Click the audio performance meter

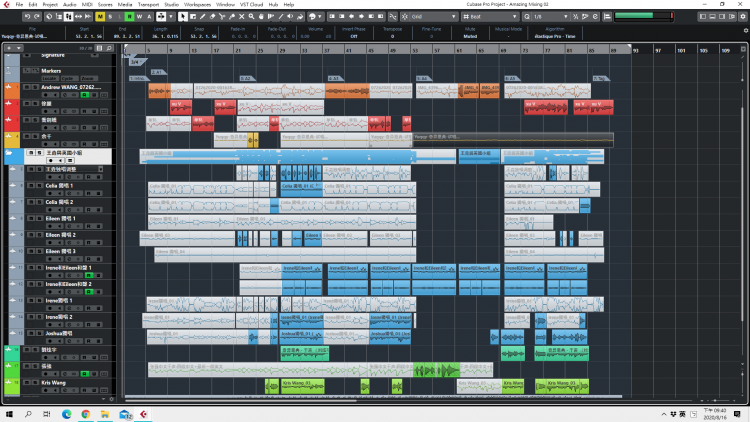644,16
